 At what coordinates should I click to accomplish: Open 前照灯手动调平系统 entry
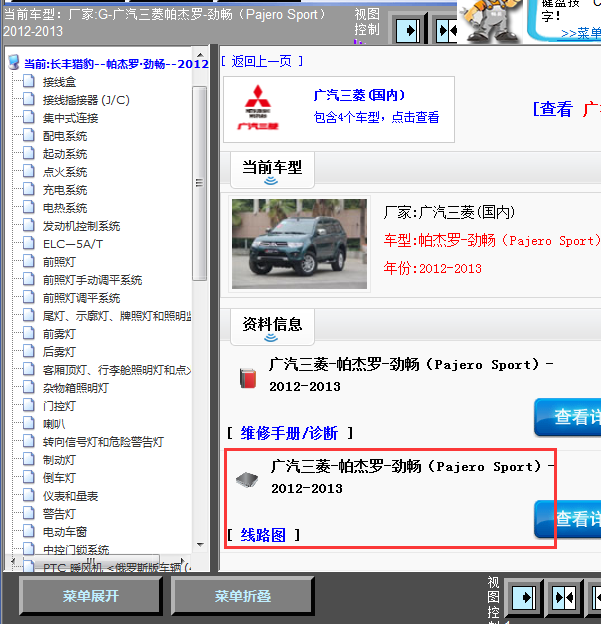click(92, 280)
